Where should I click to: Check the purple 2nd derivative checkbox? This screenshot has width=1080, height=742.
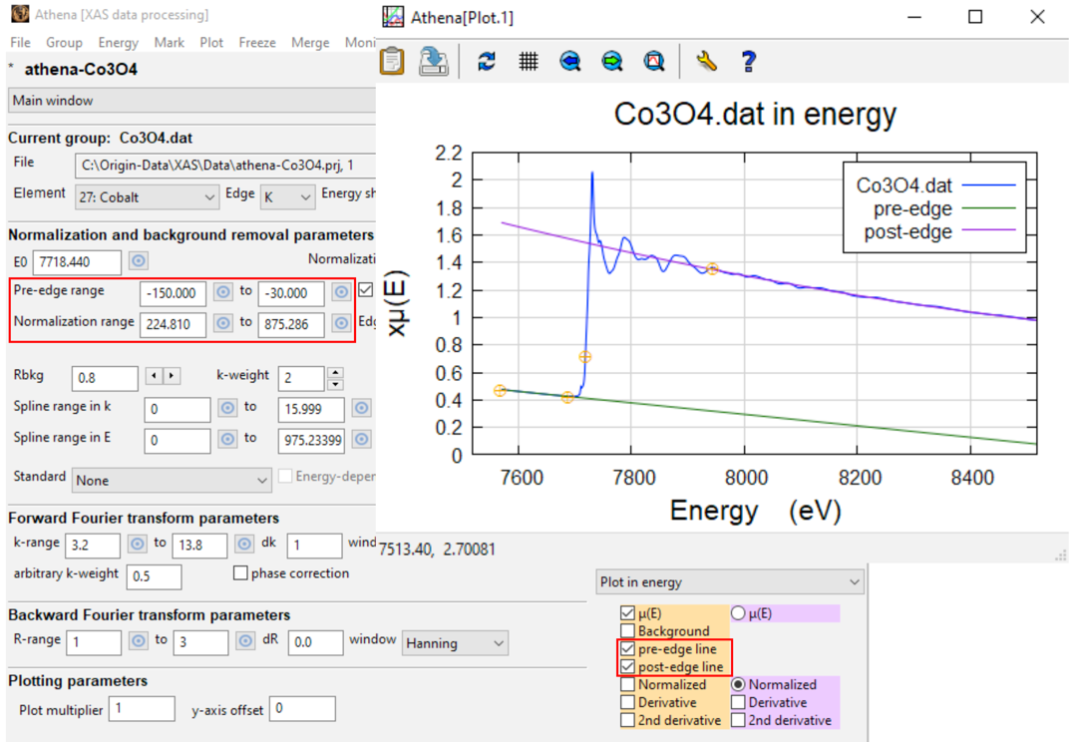tap(738, 721)
